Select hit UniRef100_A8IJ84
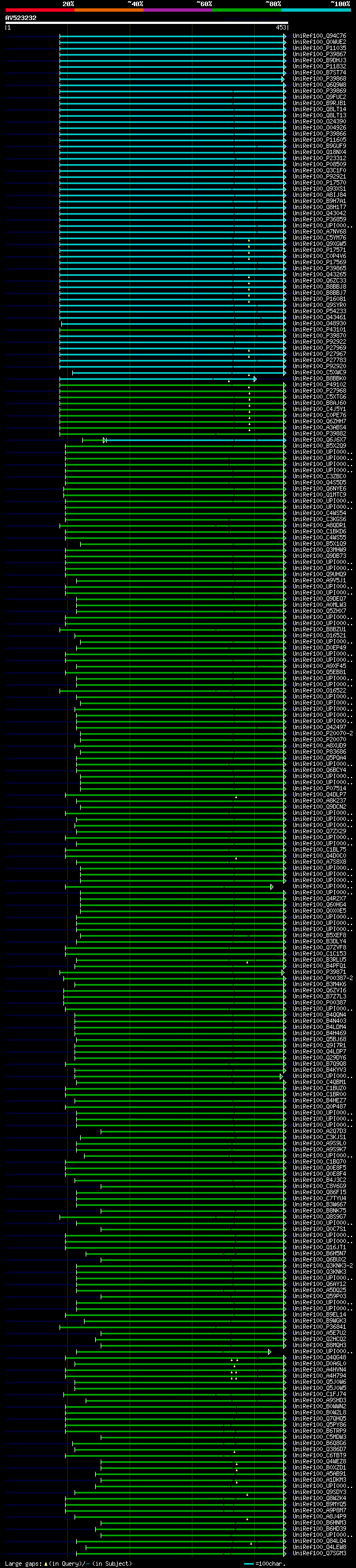This screenshot has width=356, height=1568. tap(319, 195)
